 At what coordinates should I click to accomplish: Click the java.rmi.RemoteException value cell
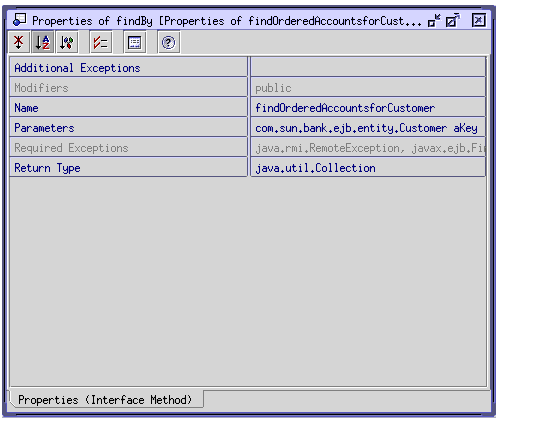368,147
